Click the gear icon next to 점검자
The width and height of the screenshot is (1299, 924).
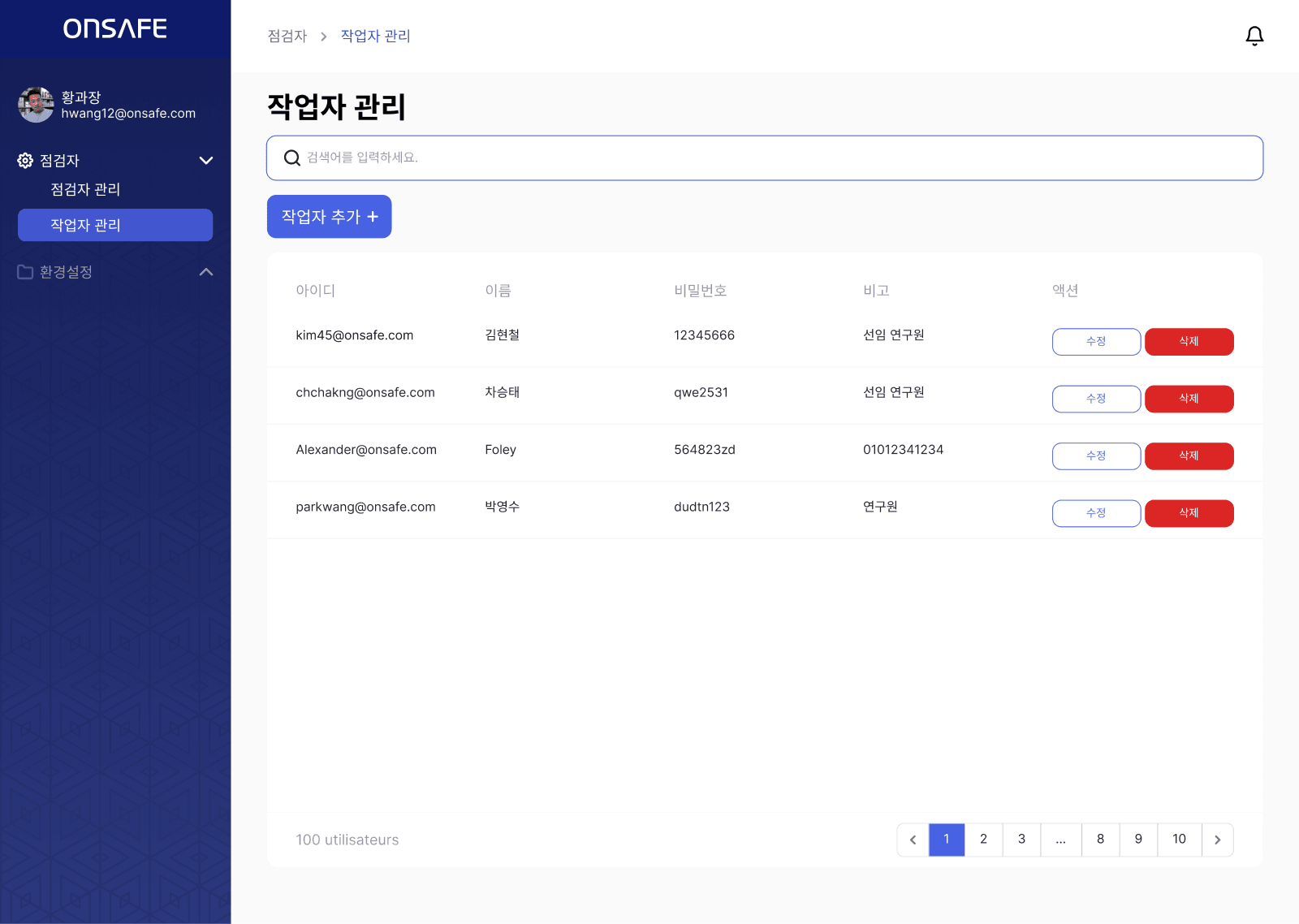tap(24, 160)
